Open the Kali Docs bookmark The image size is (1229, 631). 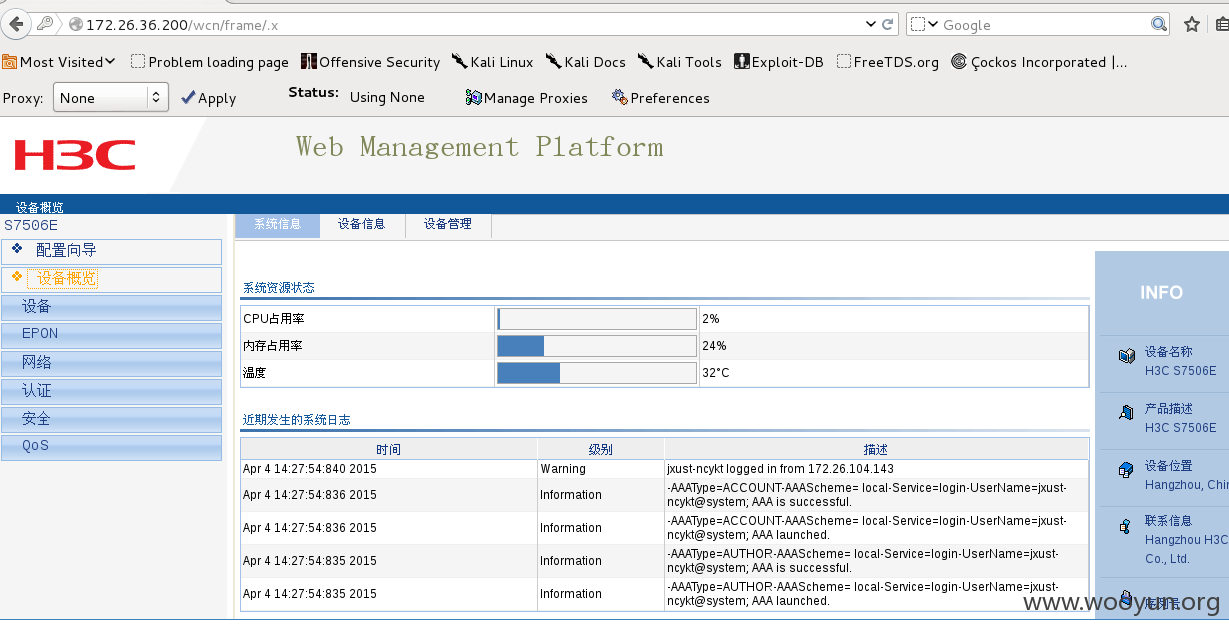point(585,62)
